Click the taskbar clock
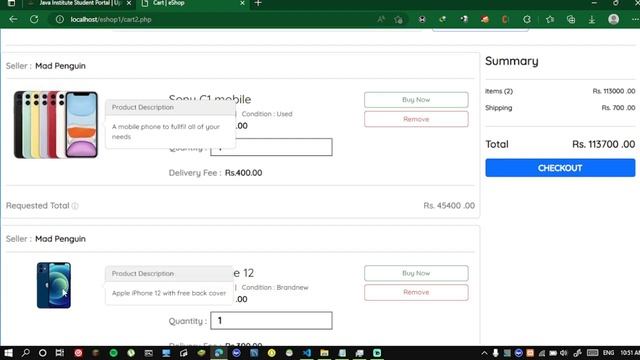 [x=630, y=353]
